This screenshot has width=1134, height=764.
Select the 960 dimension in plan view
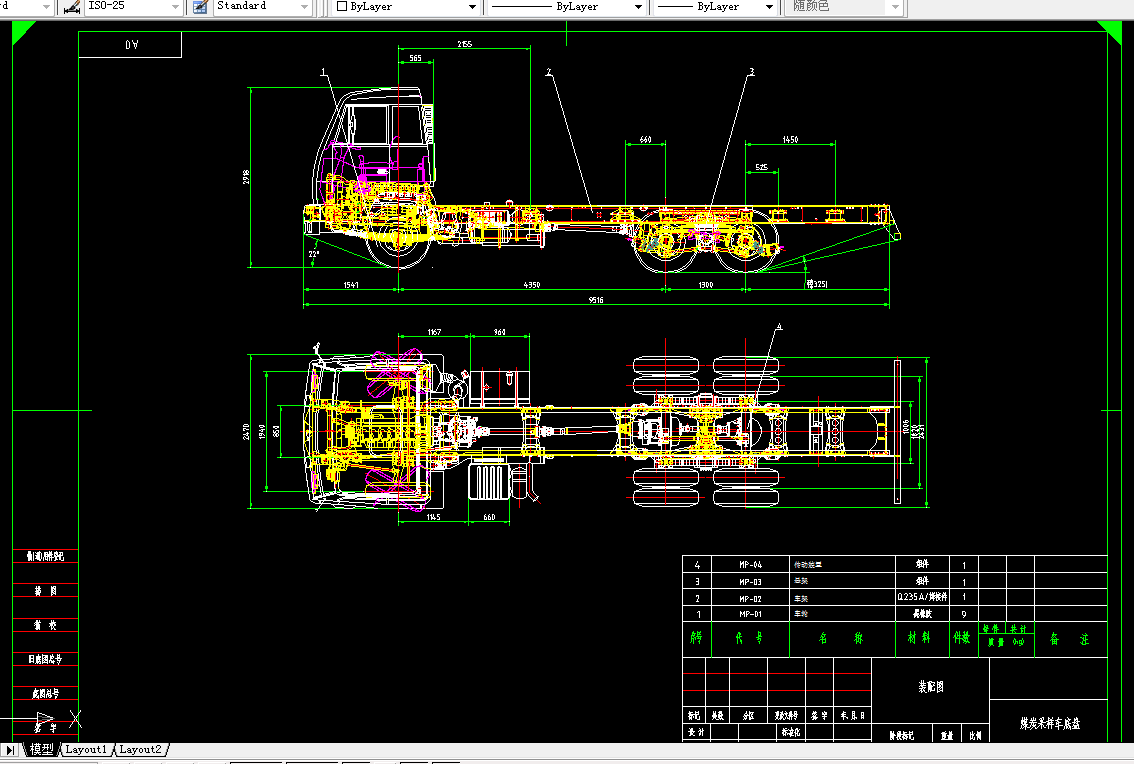pos(500,332)
